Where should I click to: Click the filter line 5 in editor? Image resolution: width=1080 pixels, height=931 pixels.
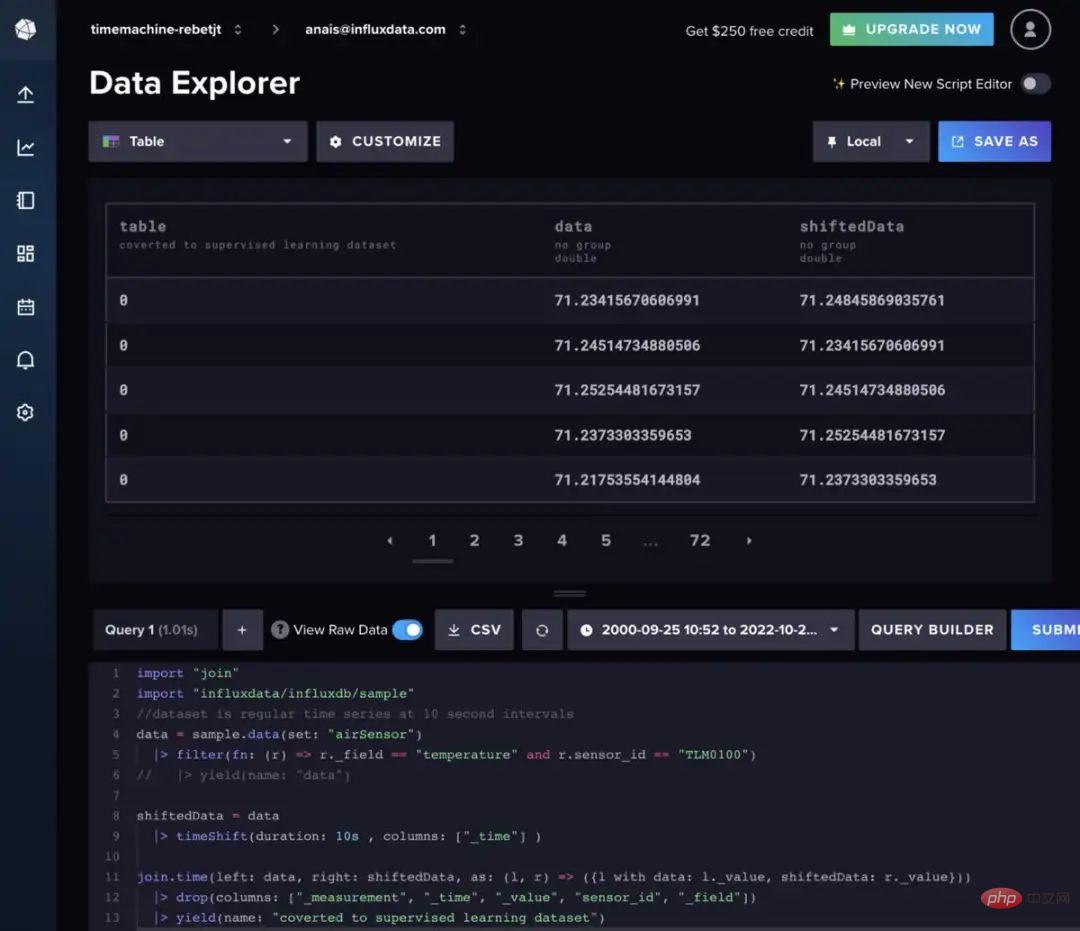click(x=455, y=755)
